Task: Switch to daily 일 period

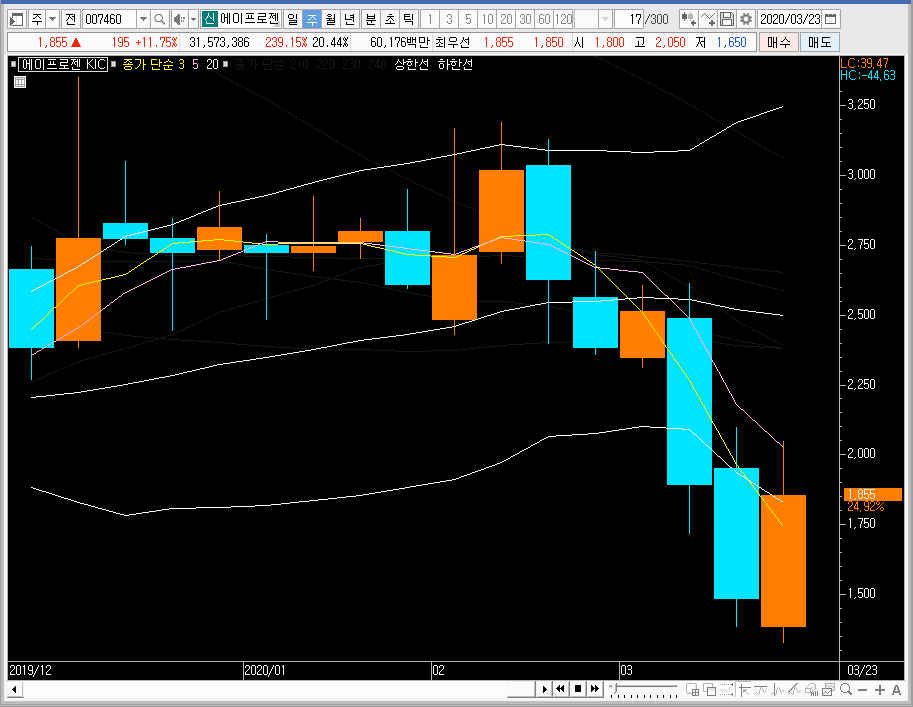Action: (x=292, y=19)
